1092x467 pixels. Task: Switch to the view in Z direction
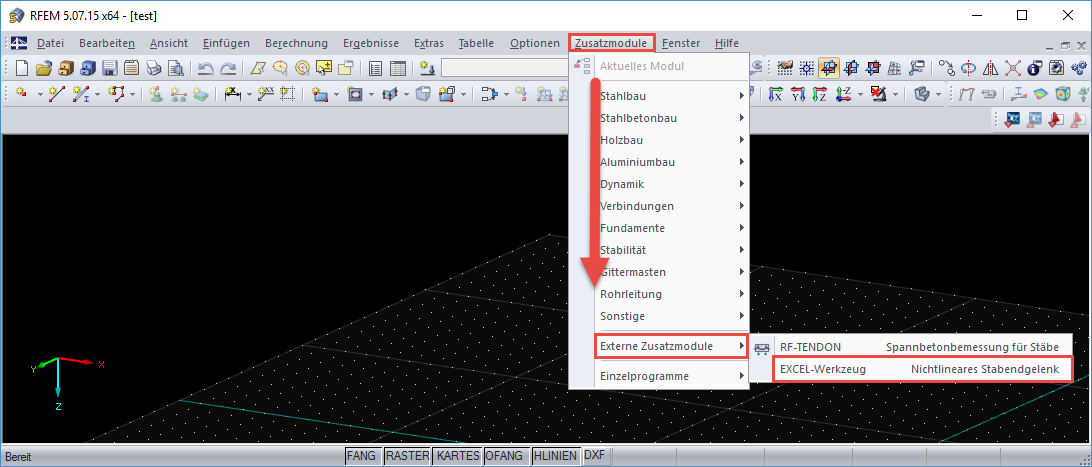click(x=820, y=94)
